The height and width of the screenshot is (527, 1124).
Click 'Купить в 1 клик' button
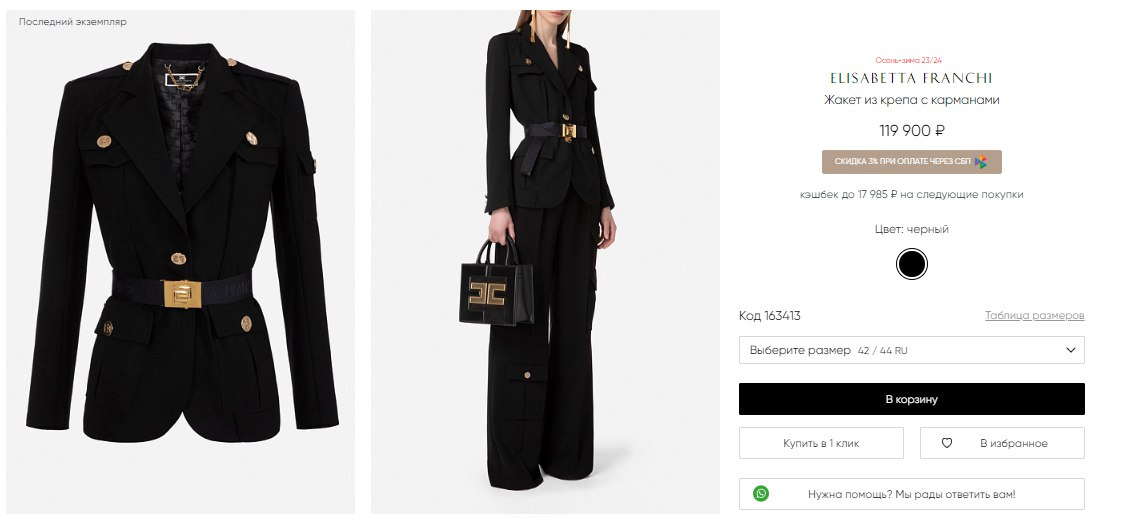821,443
